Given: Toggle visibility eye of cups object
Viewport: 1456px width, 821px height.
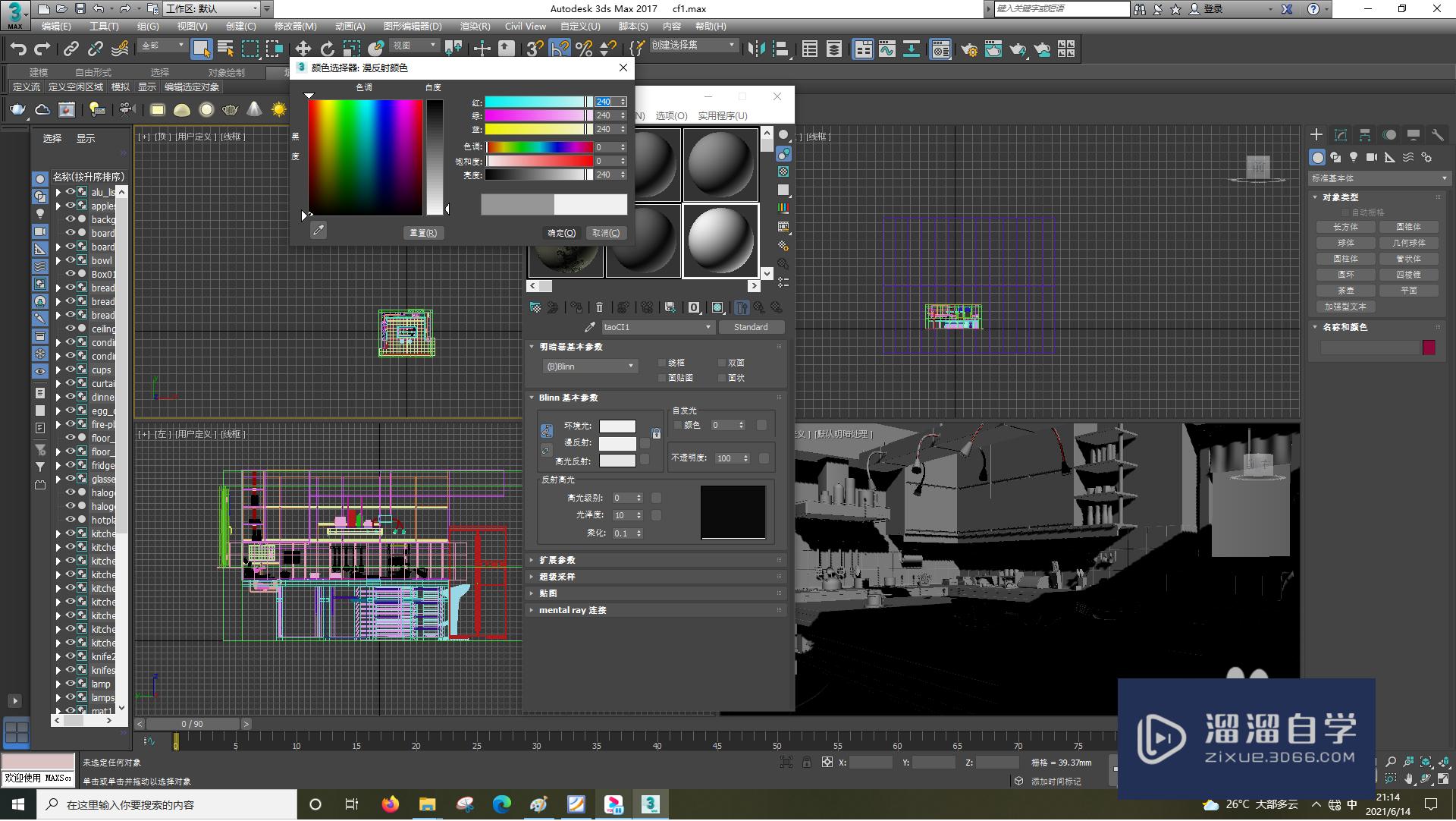Looking at the screenshot, I should tap(71, 370).
